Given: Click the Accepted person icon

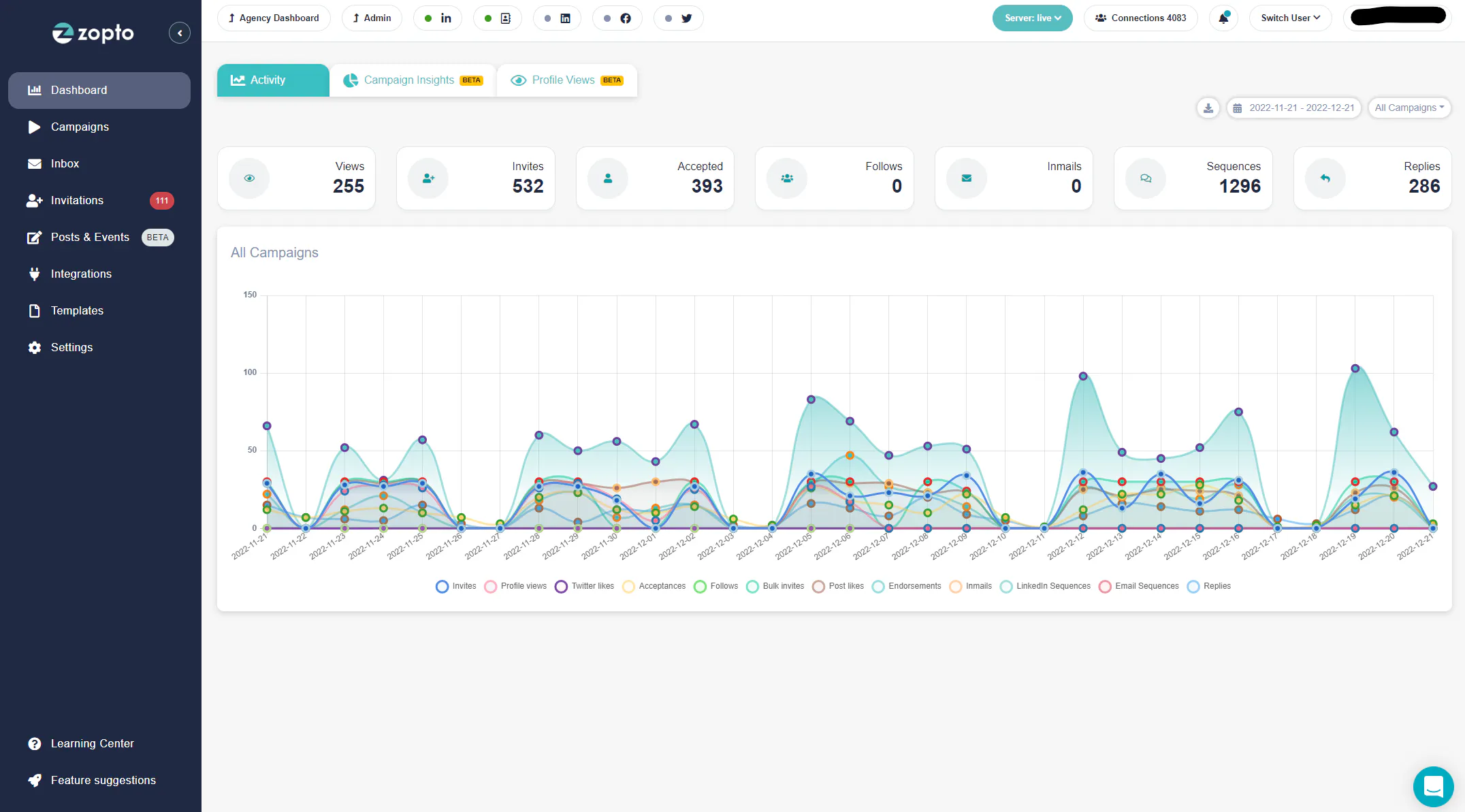Looking at the screenshot, I should coord(608,178).
